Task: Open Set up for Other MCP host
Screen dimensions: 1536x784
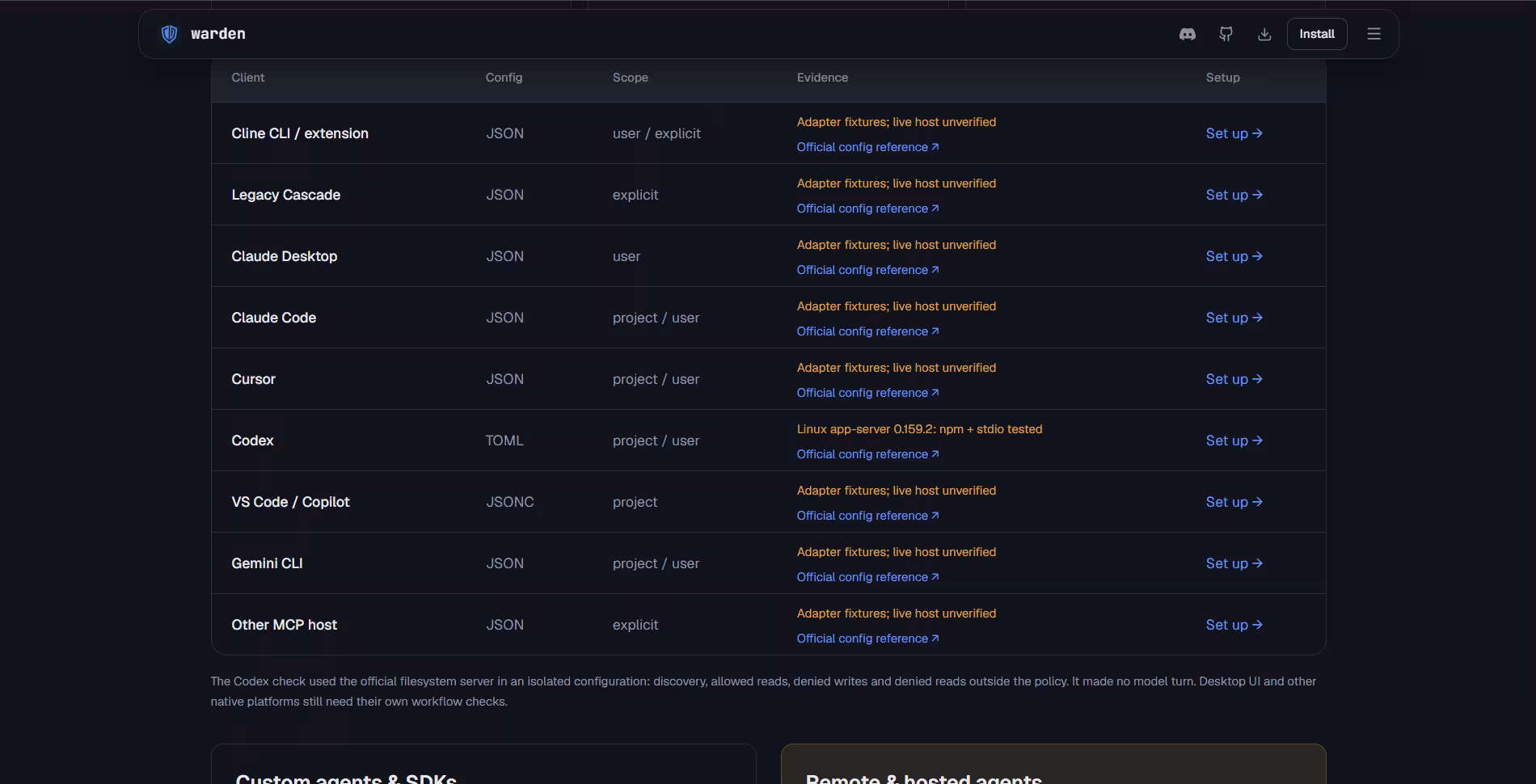Action: coord(1234,625)
